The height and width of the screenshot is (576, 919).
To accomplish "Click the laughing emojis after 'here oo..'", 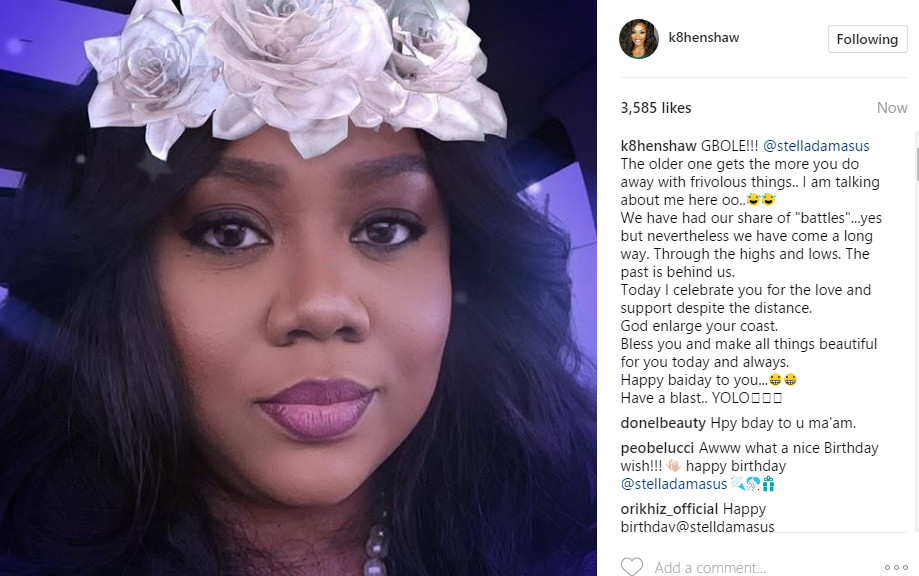I will tap(761, 200).
